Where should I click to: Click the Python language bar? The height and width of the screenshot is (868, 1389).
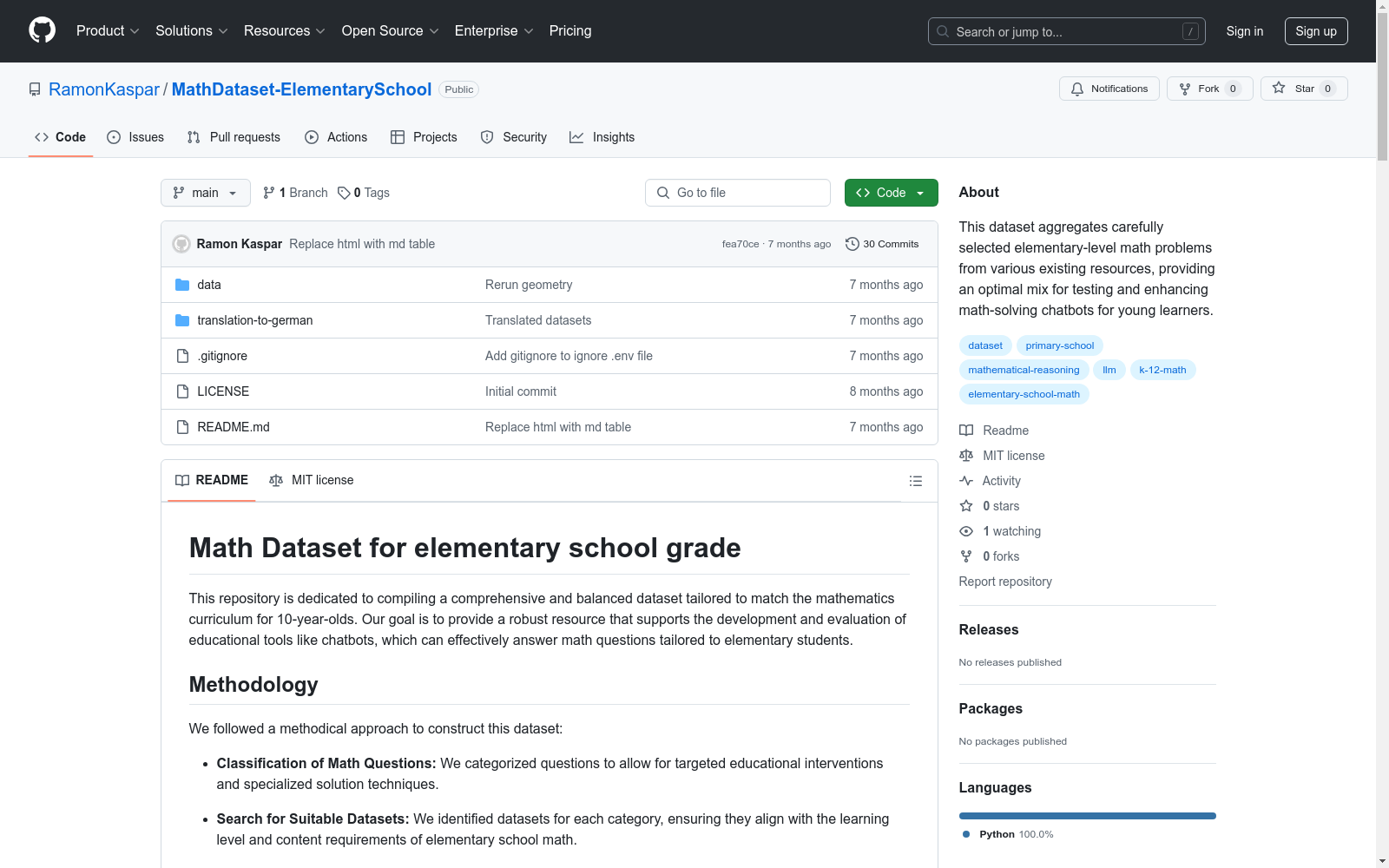pos(1088,816)
